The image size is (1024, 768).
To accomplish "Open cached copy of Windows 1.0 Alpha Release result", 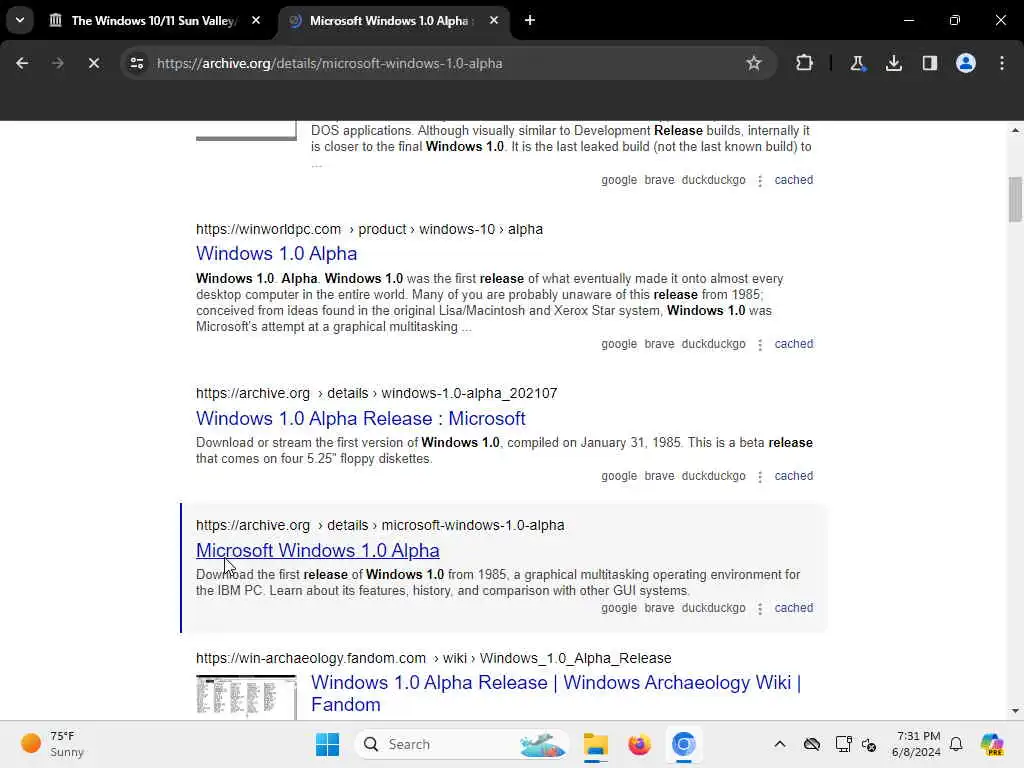I will [793, 476].
